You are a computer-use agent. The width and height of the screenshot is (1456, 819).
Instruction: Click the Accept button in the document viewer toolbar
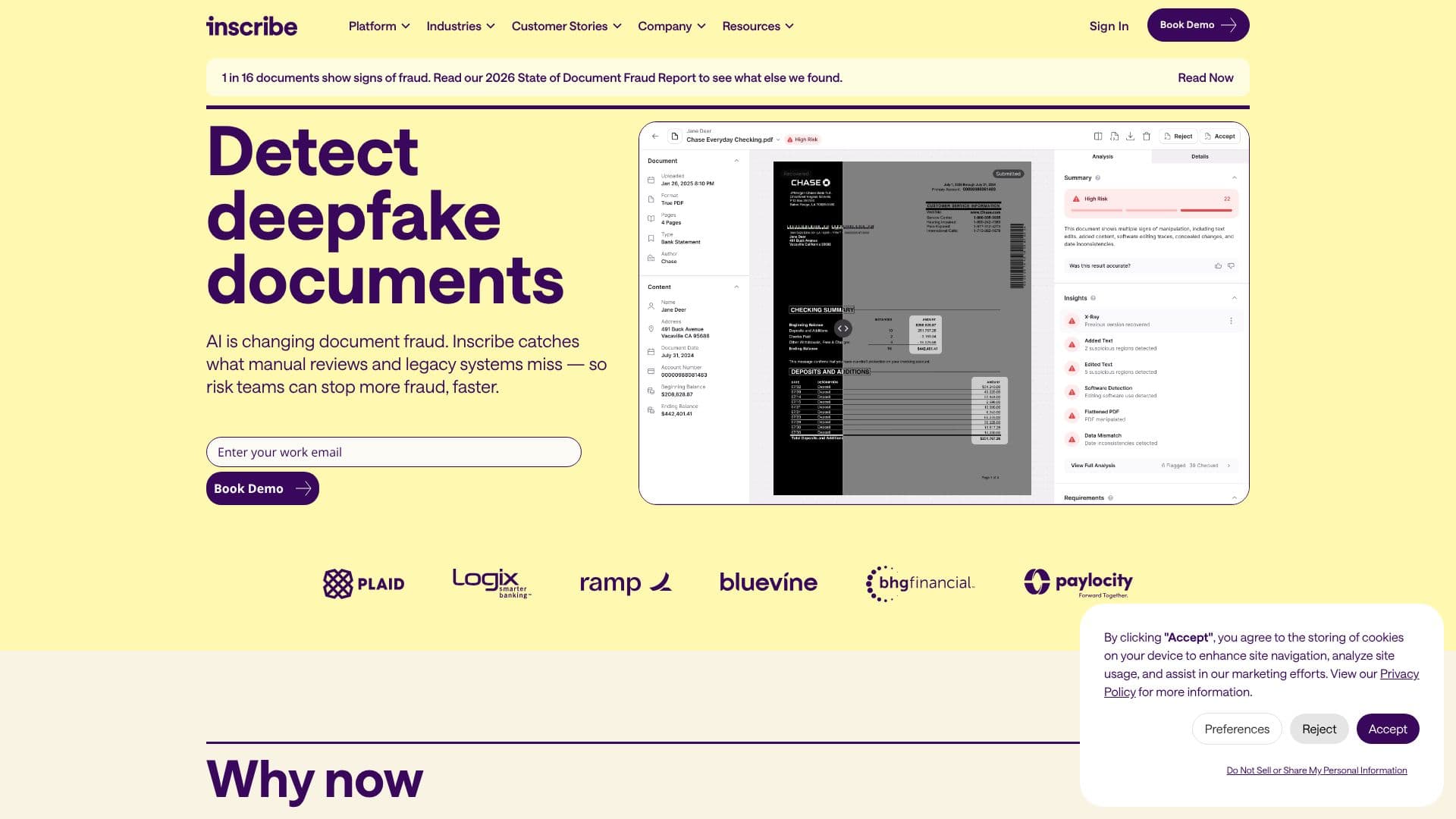(x=1219, y=136)
